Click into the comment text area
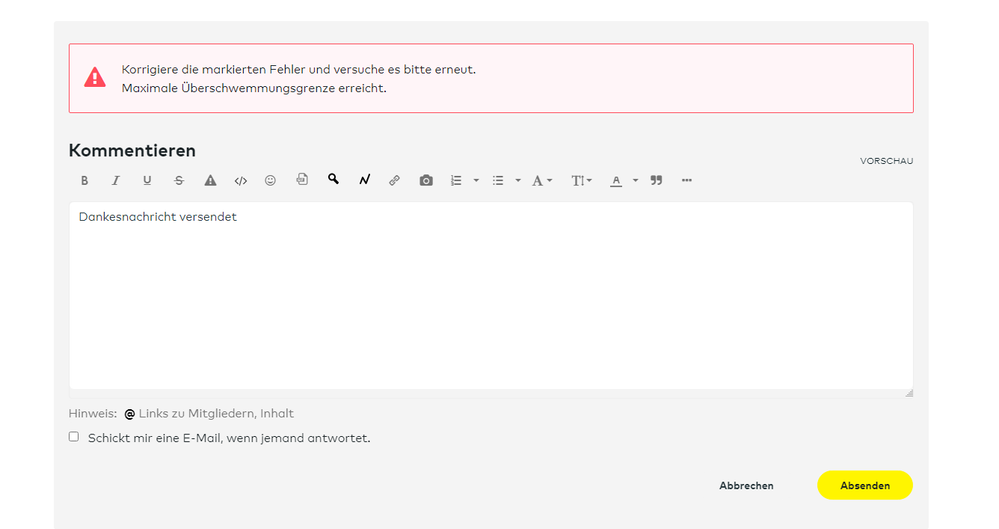 (491, 296)
